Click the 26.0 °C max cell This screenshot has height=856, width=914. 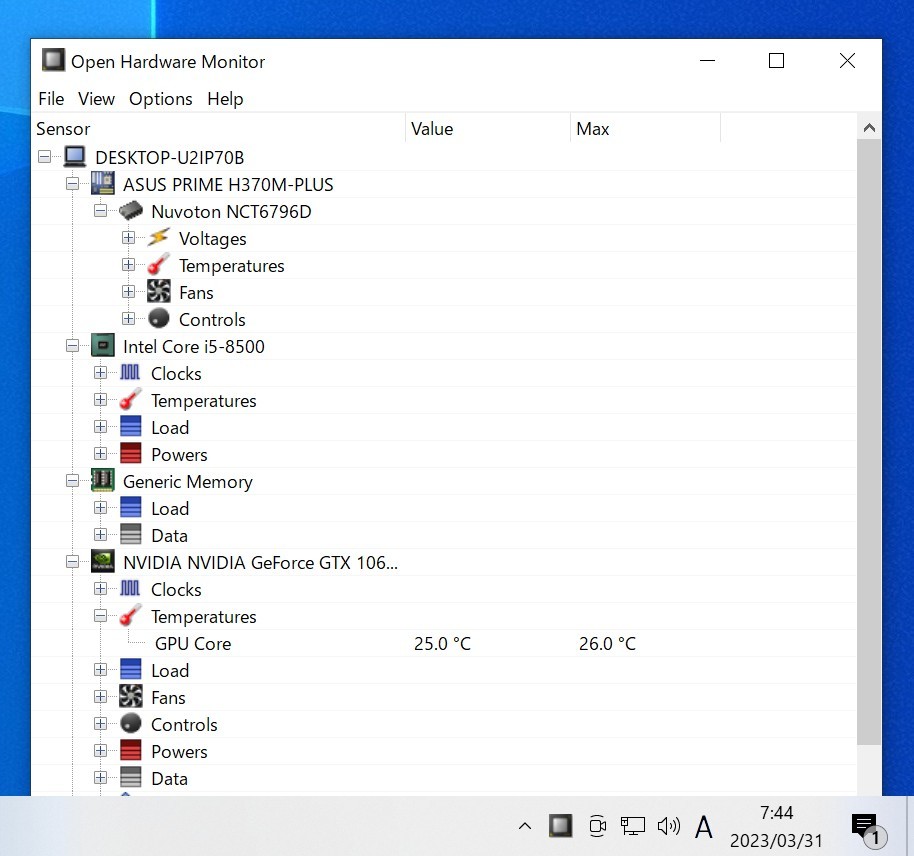[607, 644]
